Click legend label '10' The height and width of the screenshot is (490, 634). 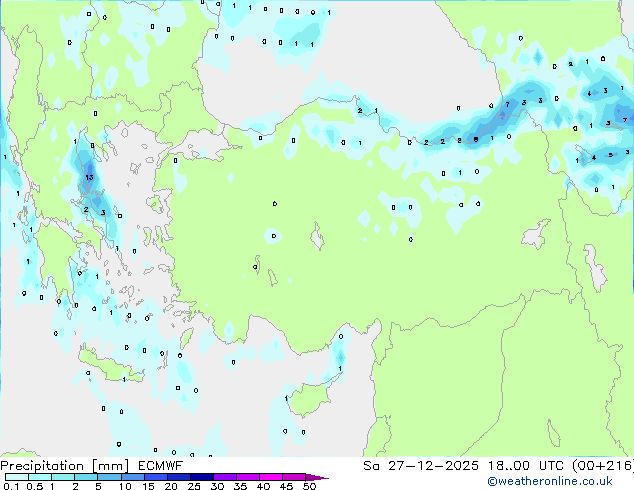tap(125, 486)
